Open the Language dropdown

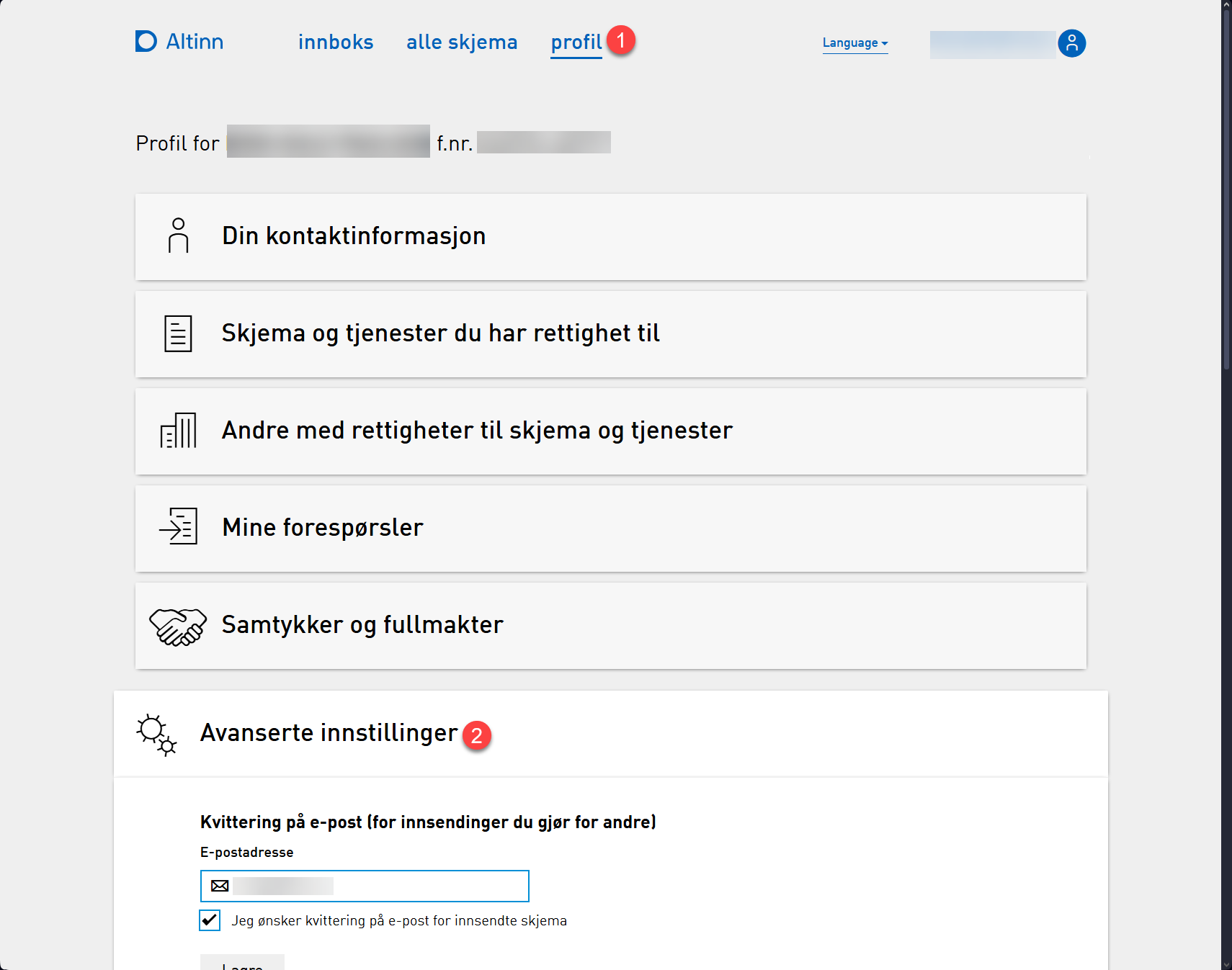tap(854, 43)
